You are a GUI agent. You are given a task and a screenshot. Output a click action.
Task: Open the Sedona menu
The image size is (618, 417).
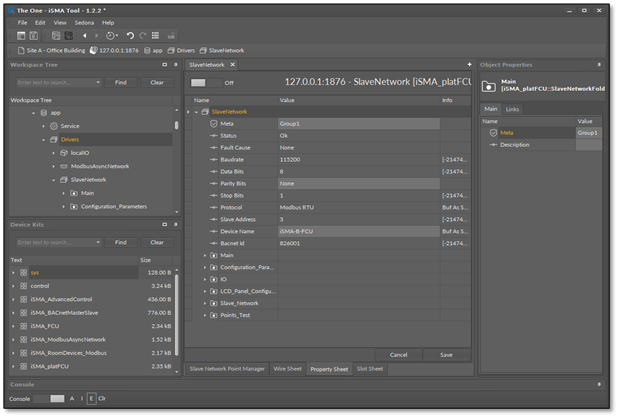[82, 22]
